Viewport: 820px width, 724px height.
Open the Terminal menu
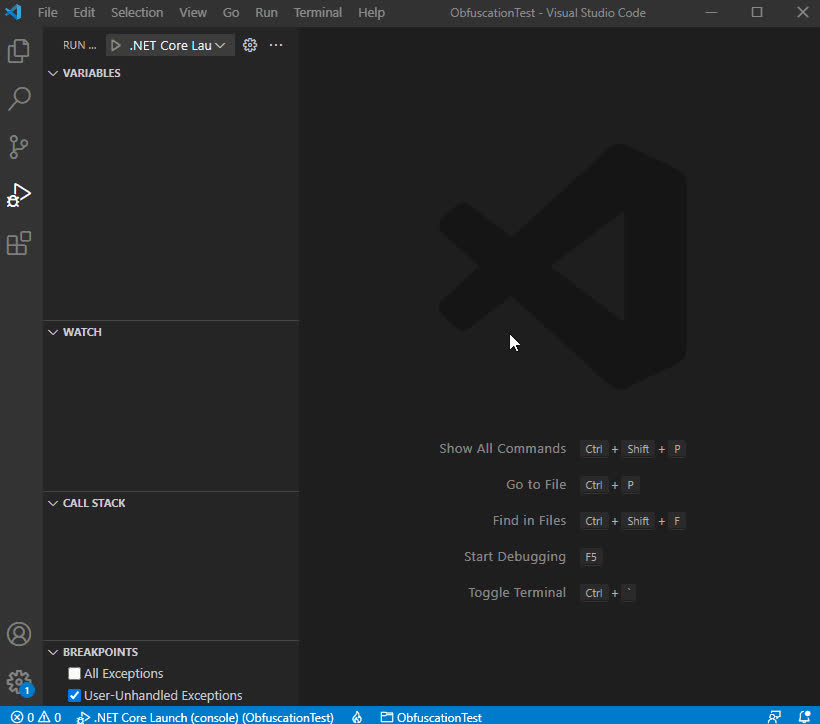pyautogui.click(x=317, y=12)
